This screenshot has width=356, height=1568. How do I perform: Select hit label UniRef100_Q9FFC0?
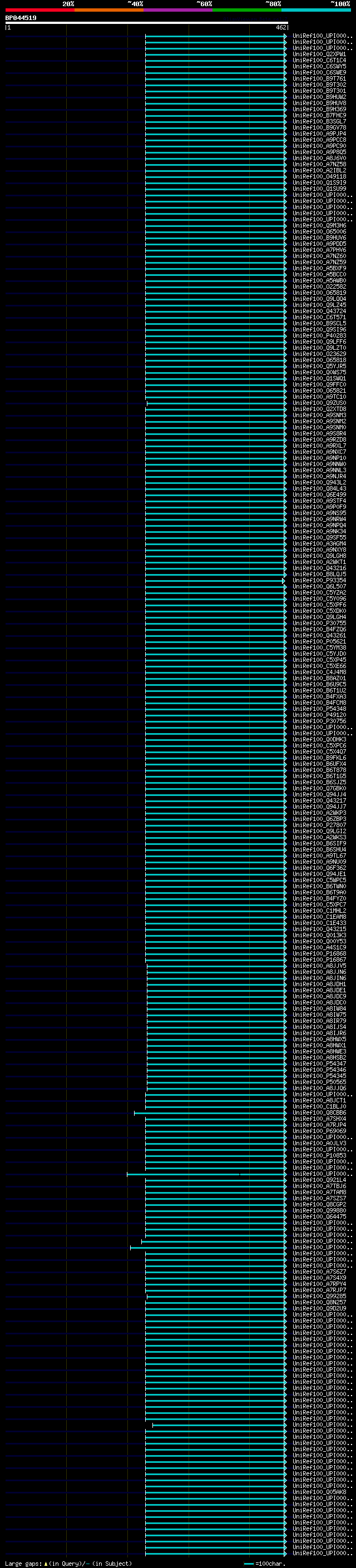coord(319,385)
